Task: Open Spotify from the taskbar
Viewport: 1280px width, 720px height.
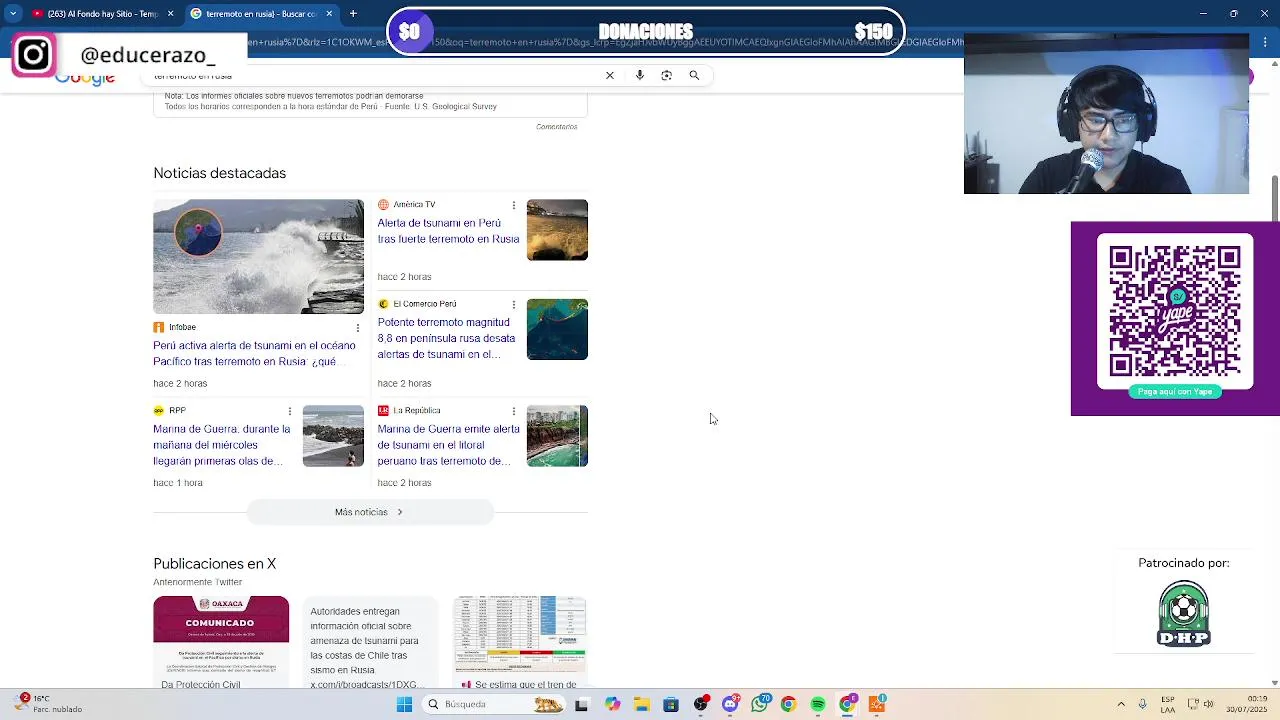Action: 818,704
